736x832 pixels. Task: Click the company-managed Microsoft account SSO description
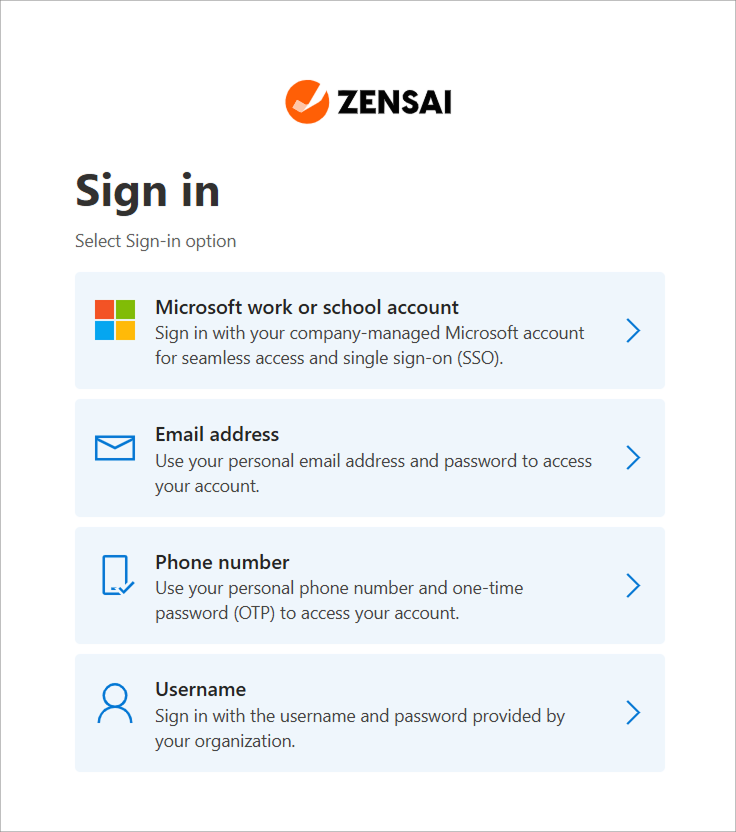tap(369, 344)
